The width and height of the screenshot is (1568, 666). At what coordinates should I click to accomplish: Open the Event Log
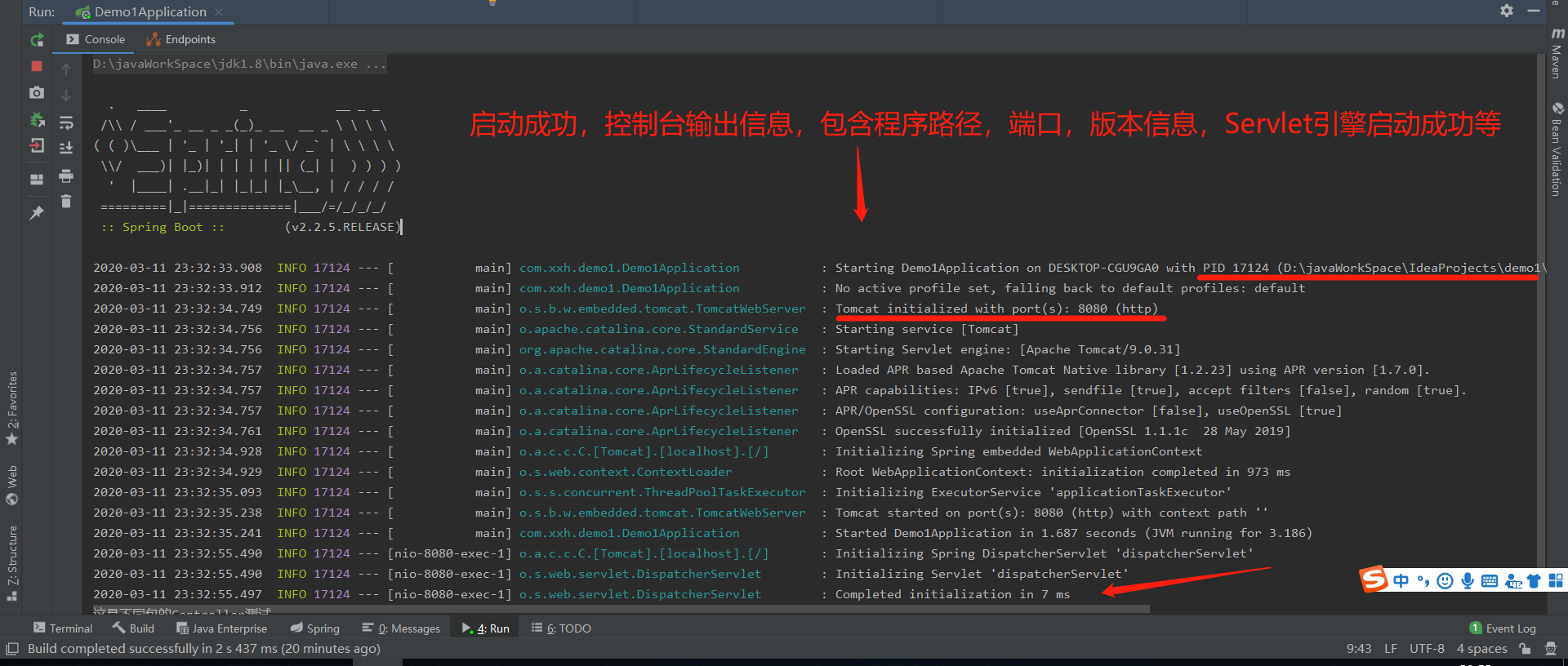click(1503, 628)
